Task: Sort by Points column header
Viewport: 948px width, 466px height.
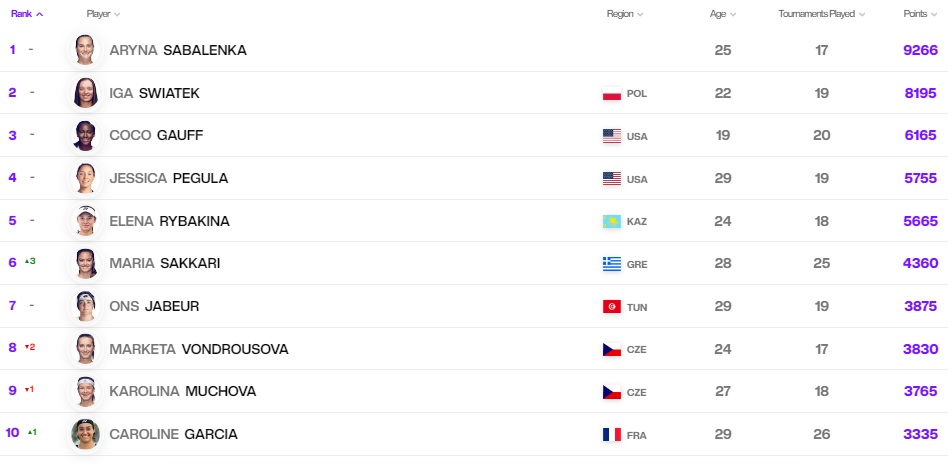Action: (x=920, y=14)
